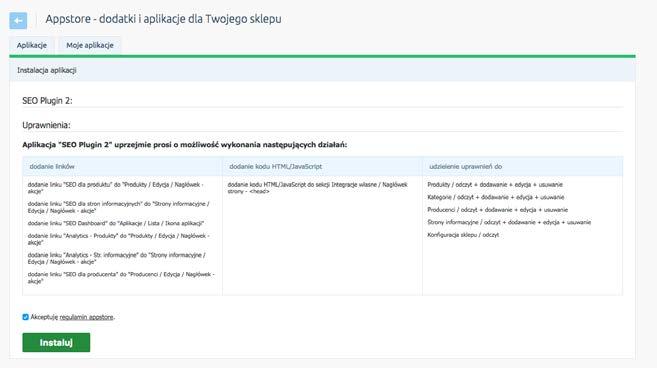657x368 pixels.
Task: Open the Moje aplikacje tab
Action: pos(90,45)
